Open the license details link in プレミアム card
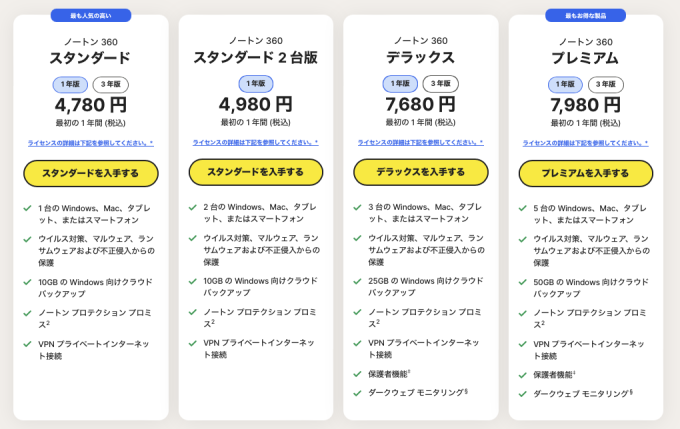The image size is (680, 429). (x=585, y=143)
